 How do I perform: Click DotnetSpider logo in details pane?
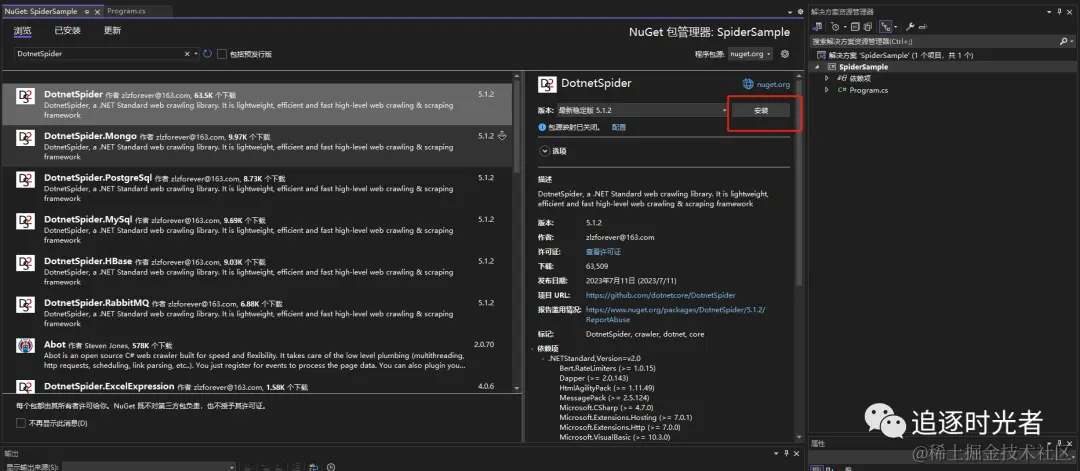547,84
